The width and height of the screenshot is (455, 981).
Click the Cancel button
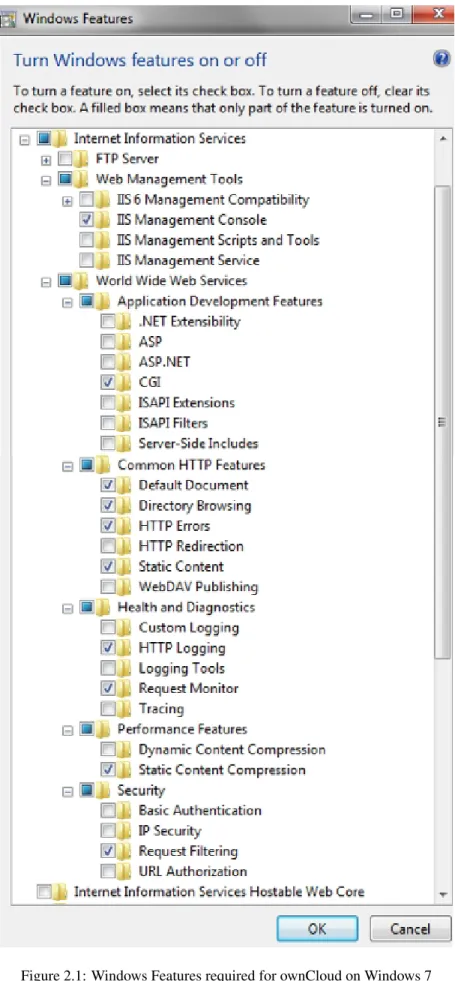410,928
